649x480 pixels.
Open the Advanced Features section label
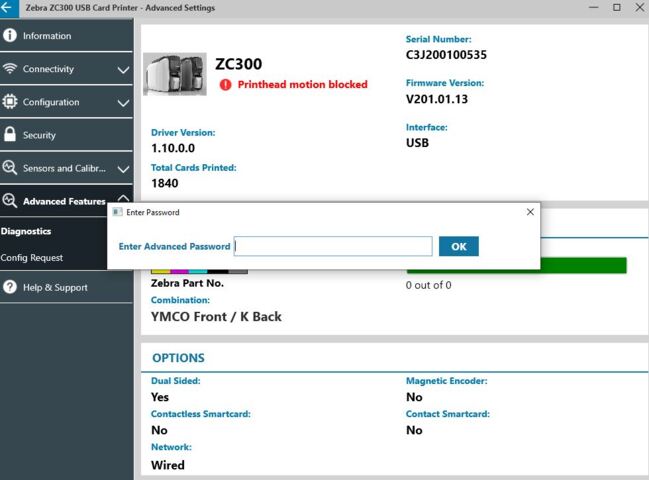(64, 202)
